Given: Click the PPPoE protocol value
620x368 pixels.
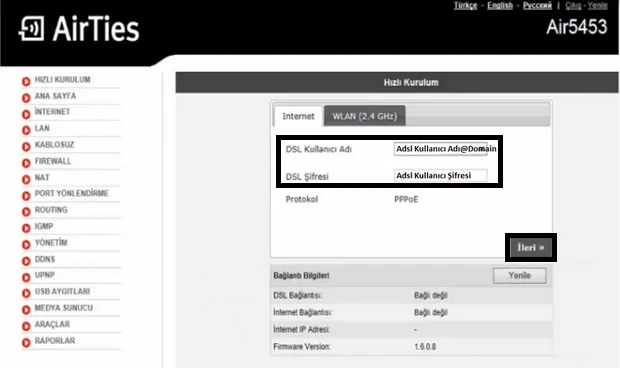Looking at the screenshot, I should click(406, 199).
